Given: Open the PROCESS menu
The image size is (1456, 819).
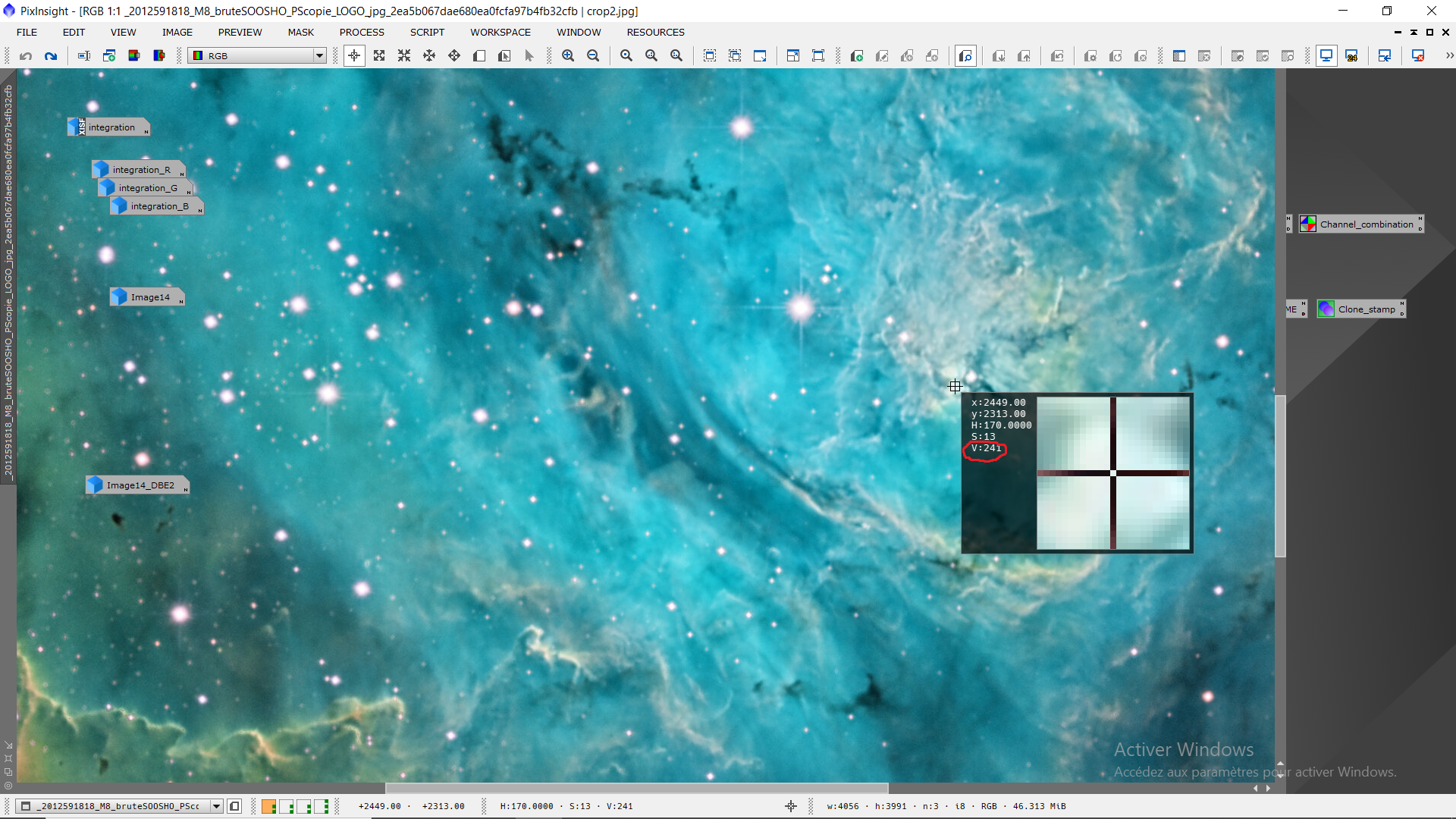Looking at the screenshot, I should click(362, 32).
